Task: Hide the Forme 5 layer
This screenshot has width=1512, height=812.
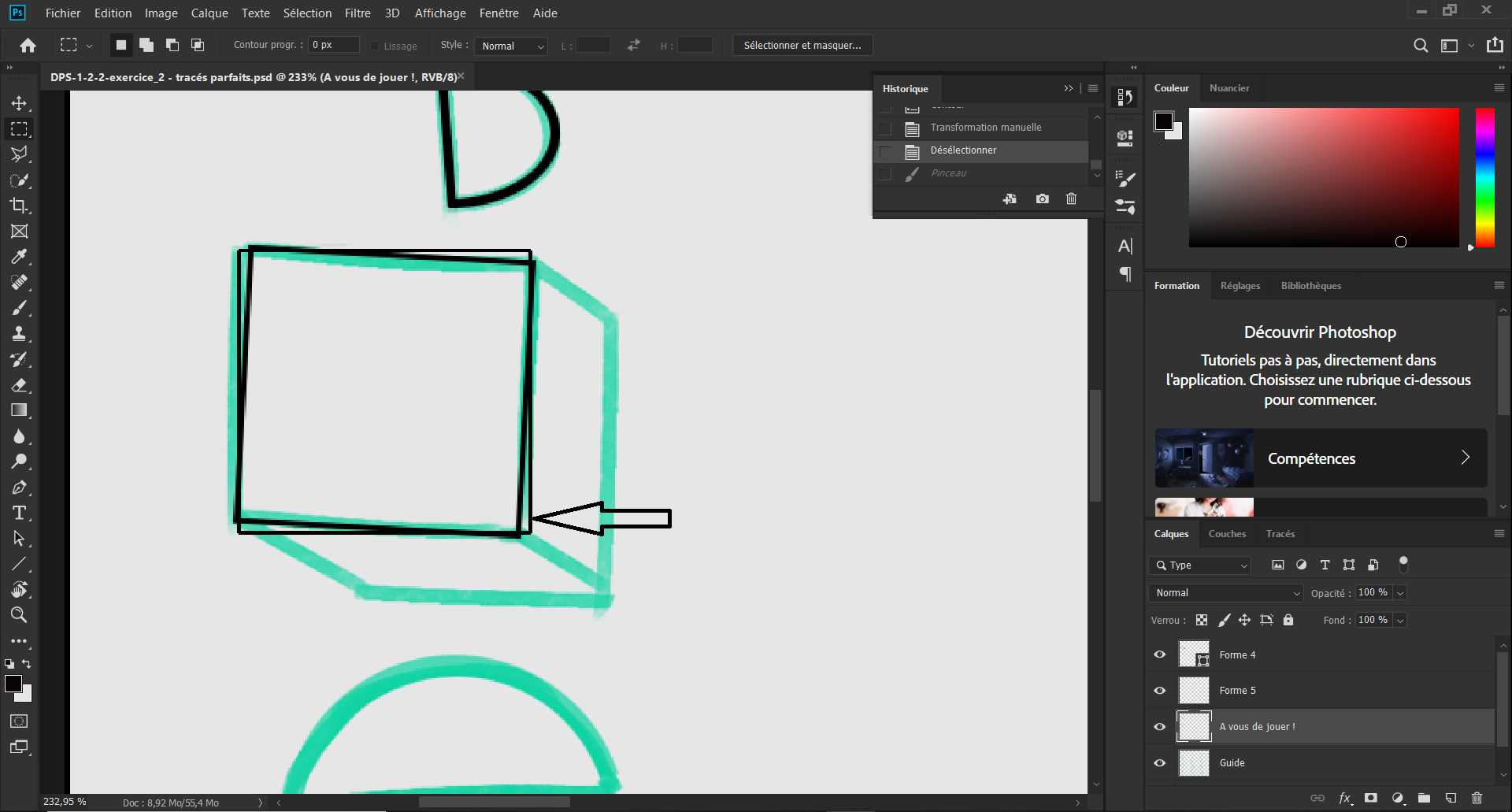Action: tap(1159, 691)
